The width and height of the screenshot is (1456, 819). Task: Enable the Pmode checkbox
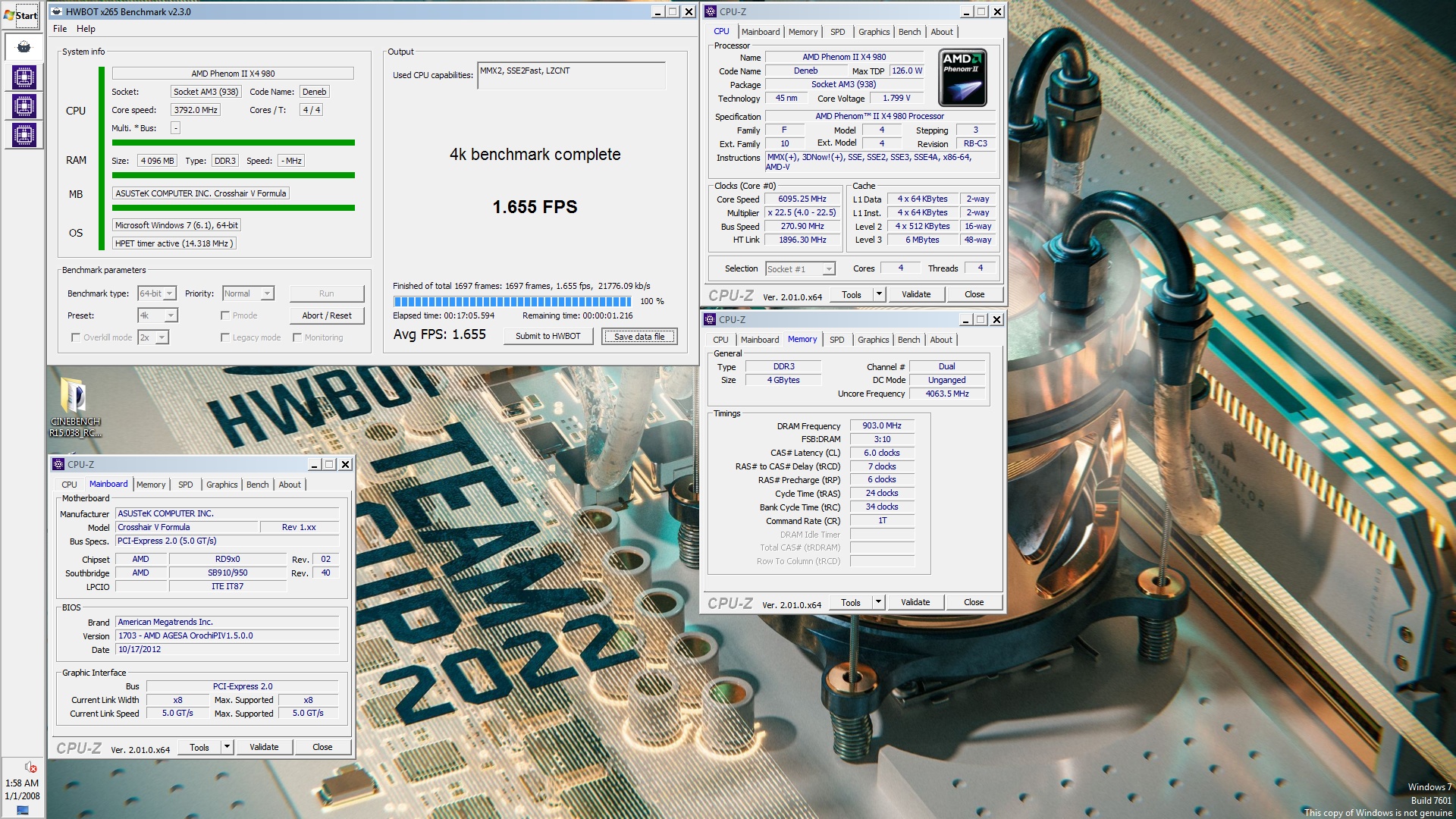[x=225, y=315]
